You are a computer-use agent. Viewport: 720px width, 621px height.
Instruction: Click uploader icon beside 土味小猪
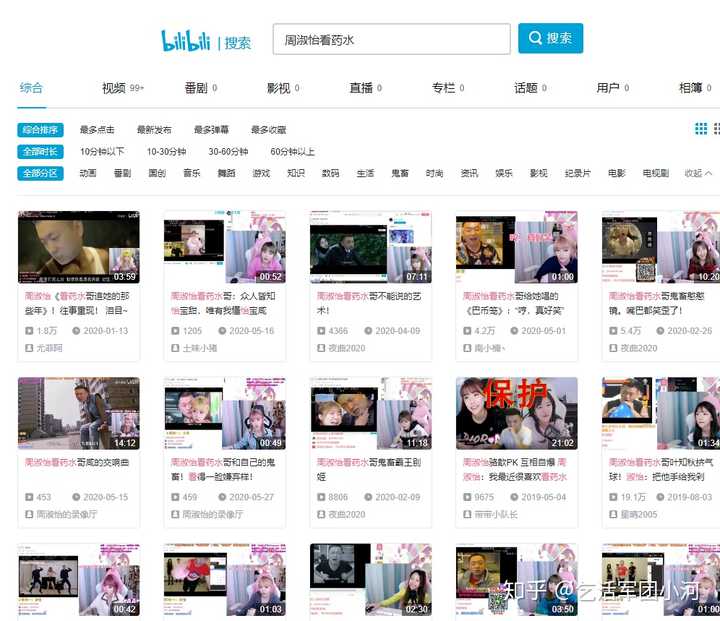(x=175, y=348)
